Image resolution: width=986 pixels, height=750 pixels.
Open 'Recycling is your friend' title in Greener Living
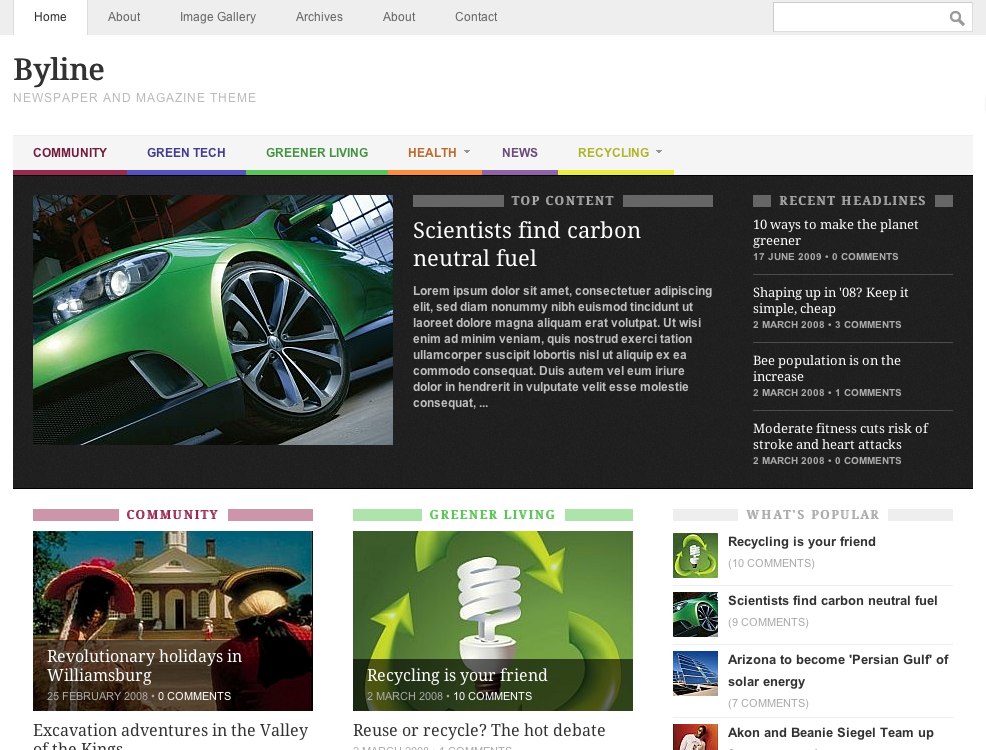[x=457, y=675]
